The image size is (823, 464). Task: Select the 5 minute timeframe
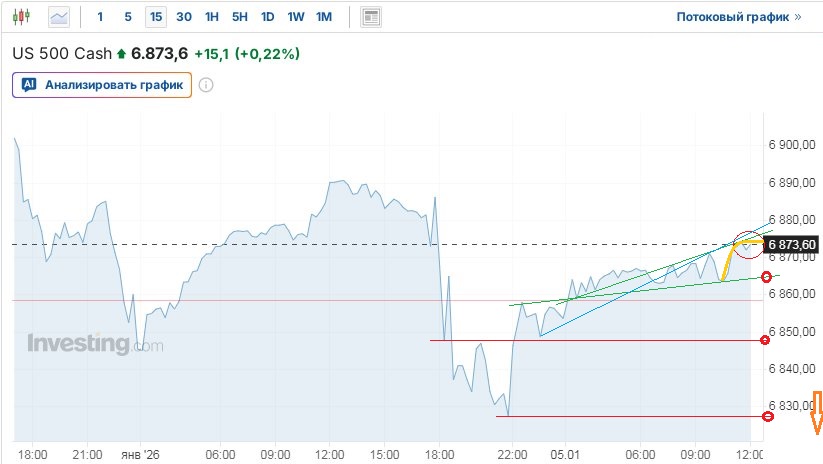[128, 17]
